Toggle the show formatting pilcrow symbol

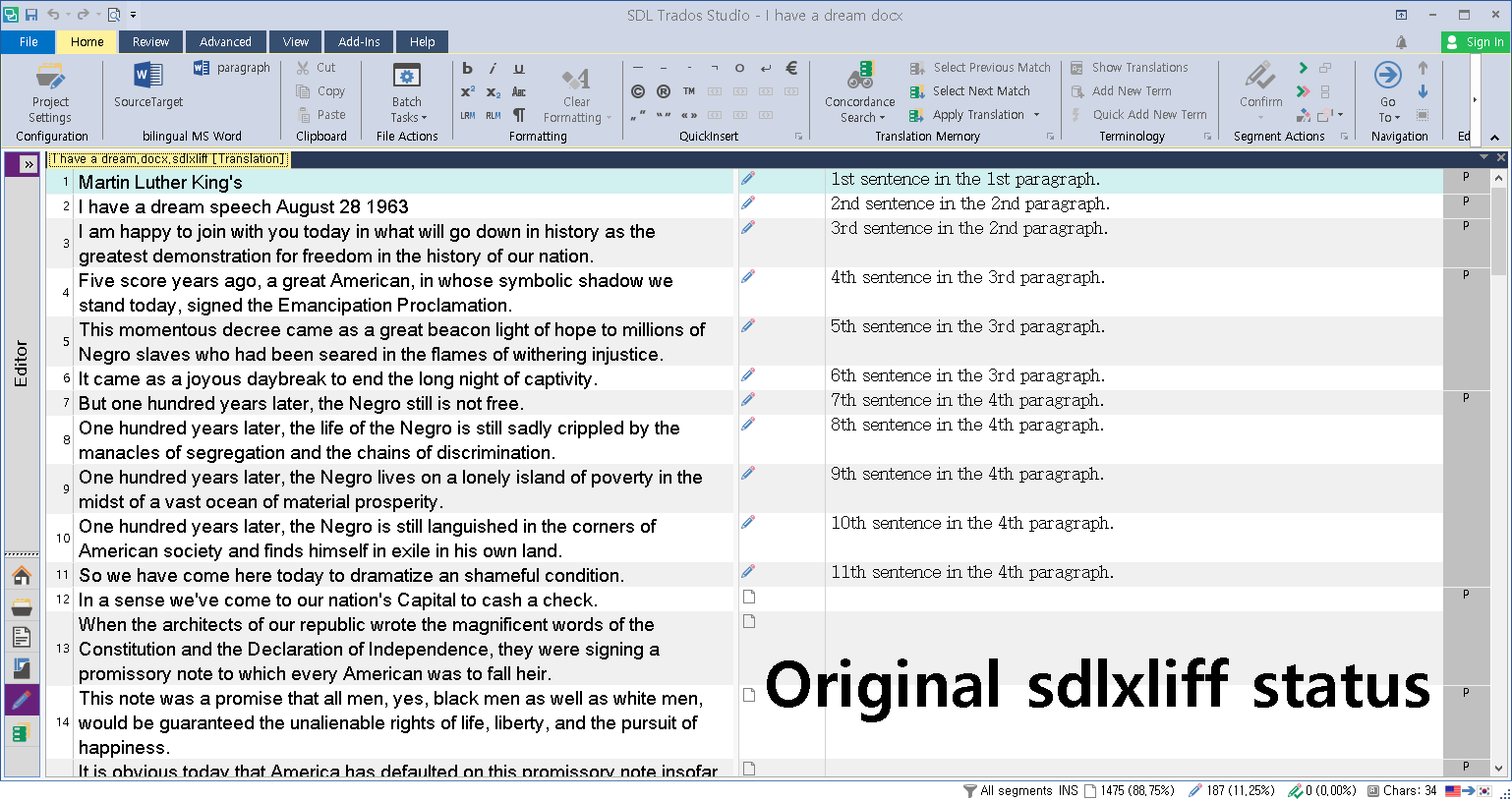(519, 115)
